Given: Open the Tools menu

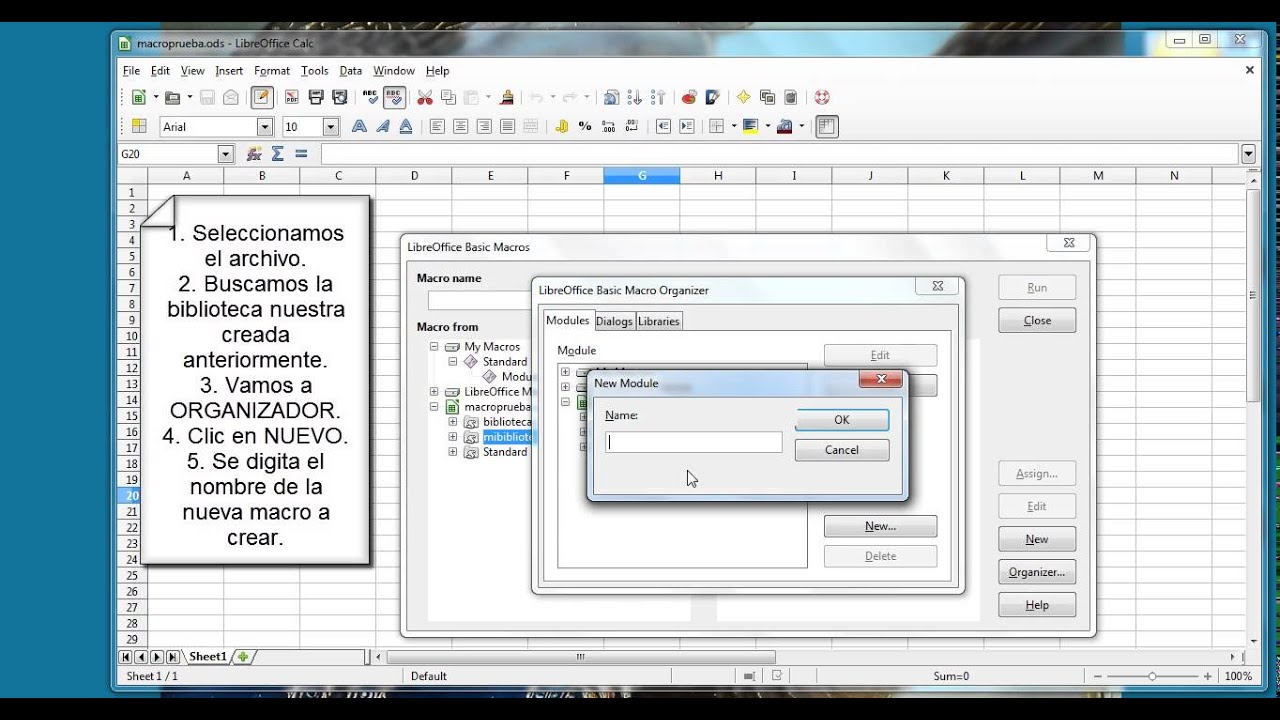Looking at the screenshot, I should 314,71.
